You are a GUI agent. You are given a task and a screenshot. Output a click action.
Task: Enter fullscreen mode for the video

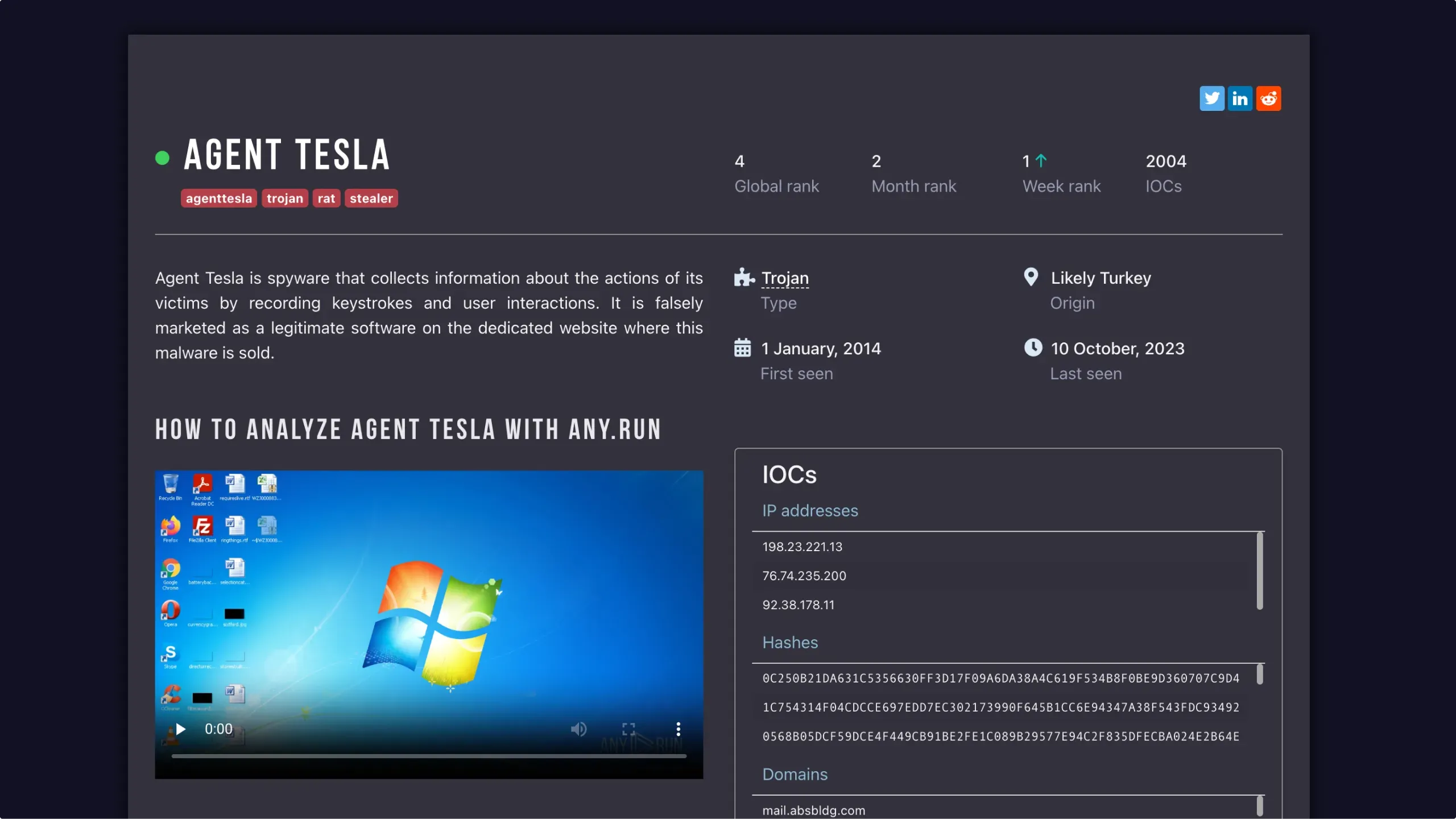628,729
